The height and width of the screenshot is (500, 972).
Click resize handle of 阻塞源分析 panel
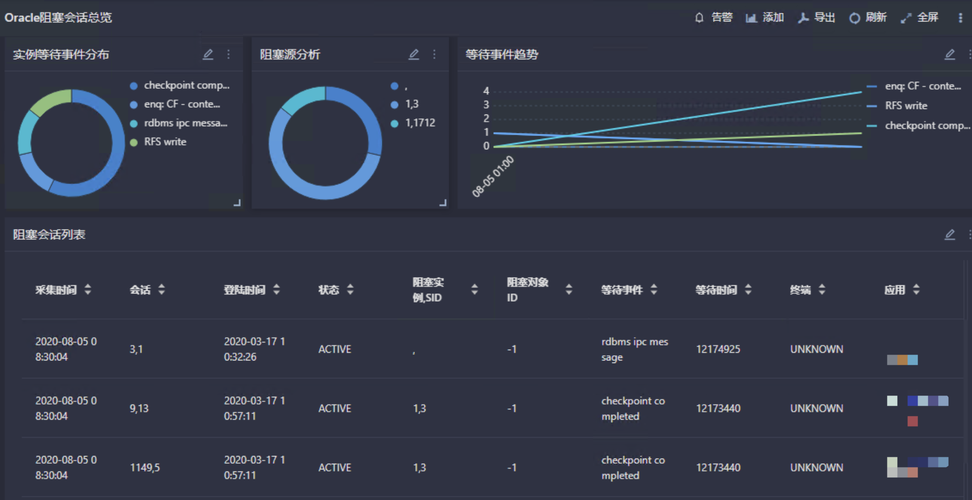[443, 203]
